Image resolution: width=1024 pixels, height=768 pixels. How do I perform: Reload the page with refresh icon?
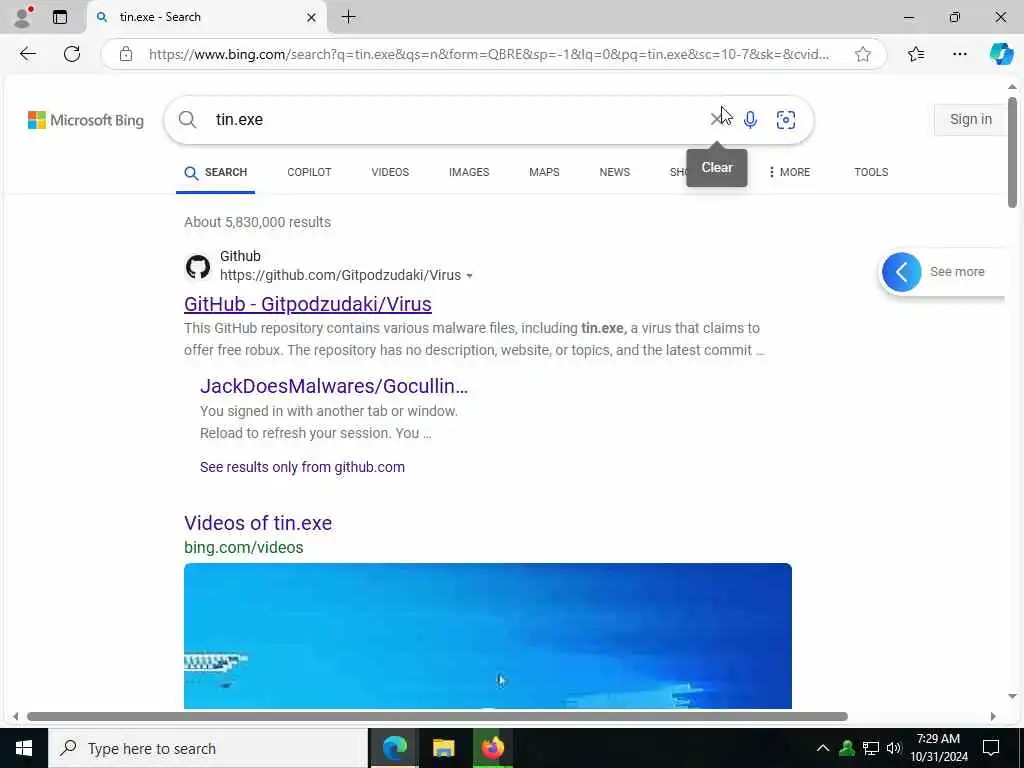coord(72,54)
